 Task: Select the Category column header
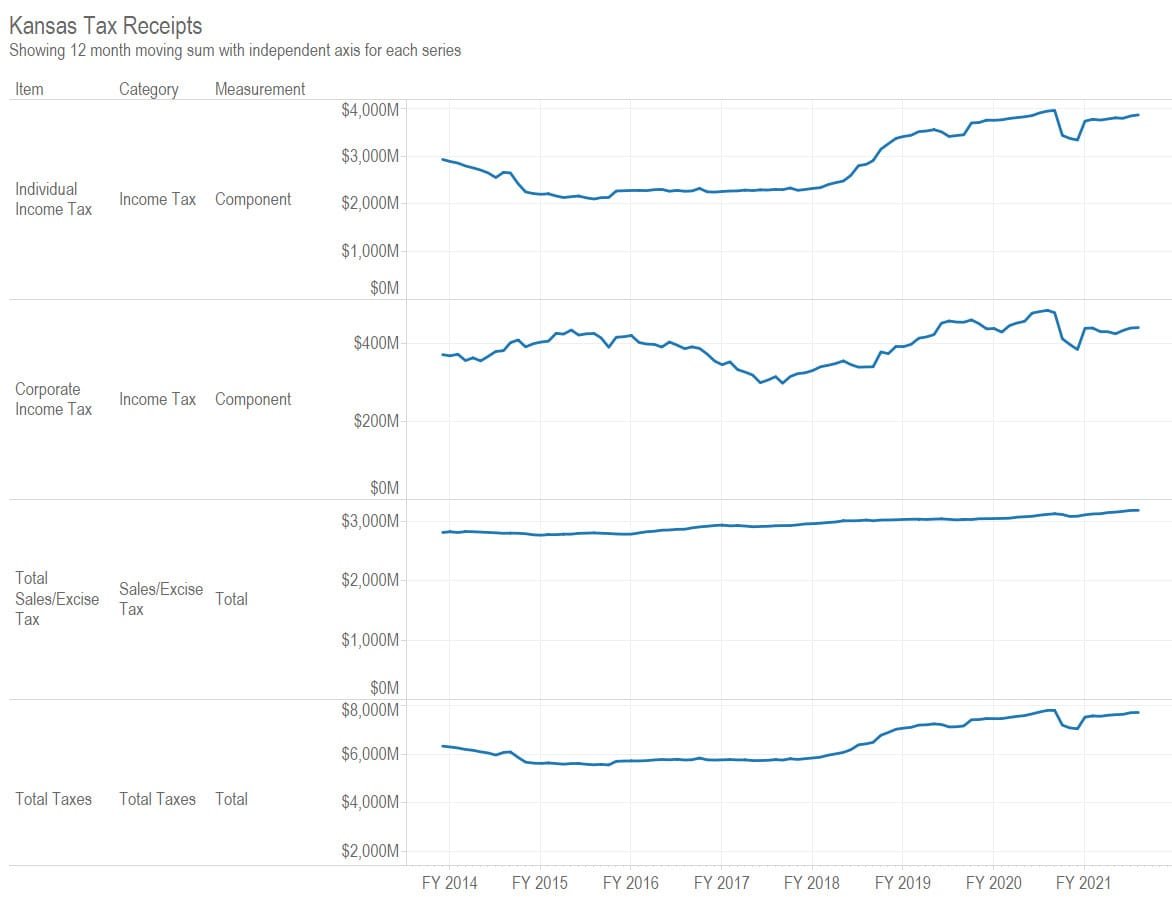point(148,89)
